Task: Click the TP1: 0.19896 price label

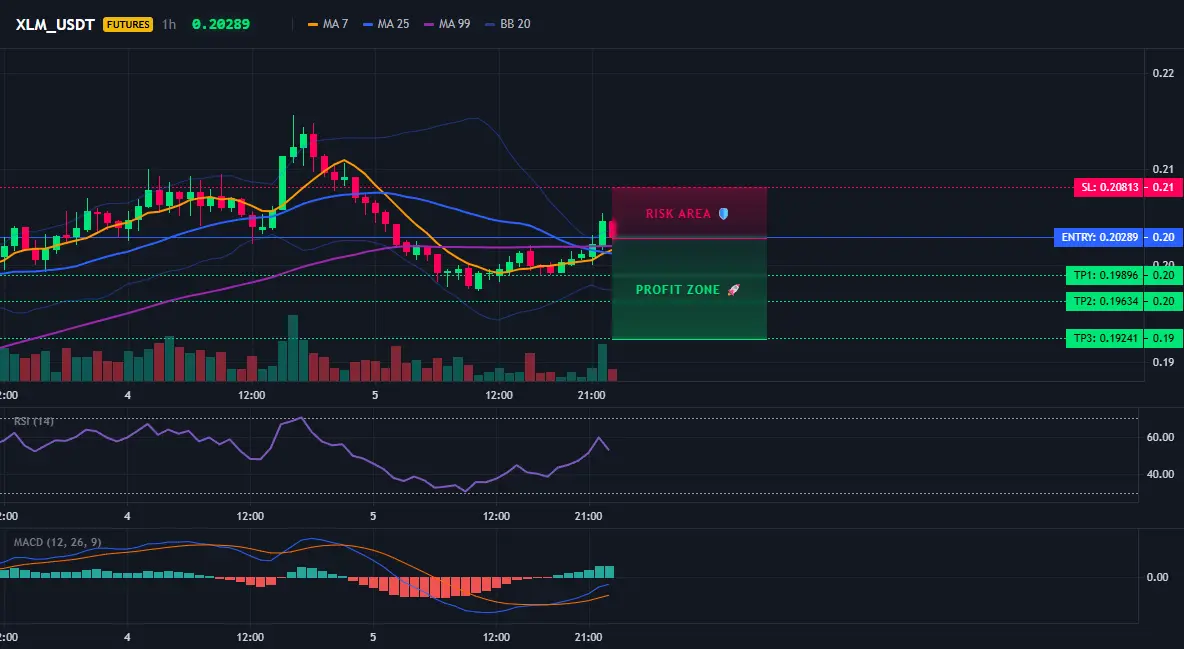Action: (1104, 275)
